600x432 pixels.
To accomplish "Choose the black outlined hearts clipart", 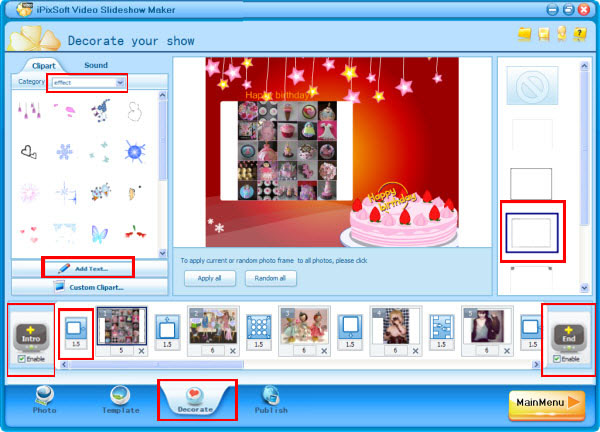I will pos(31,152).
